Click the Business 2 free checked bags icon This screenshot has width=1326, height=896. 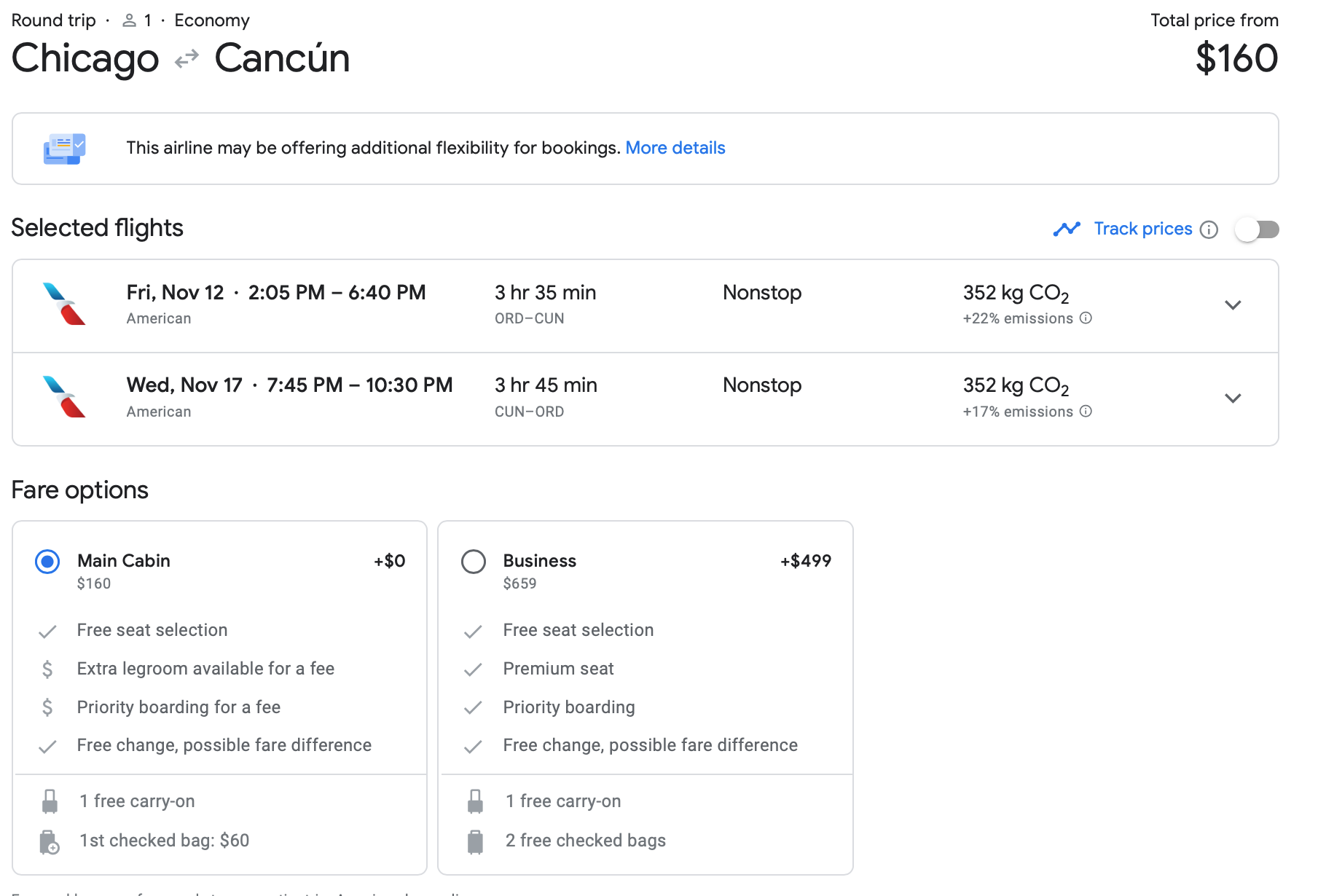tap(475, 841)
